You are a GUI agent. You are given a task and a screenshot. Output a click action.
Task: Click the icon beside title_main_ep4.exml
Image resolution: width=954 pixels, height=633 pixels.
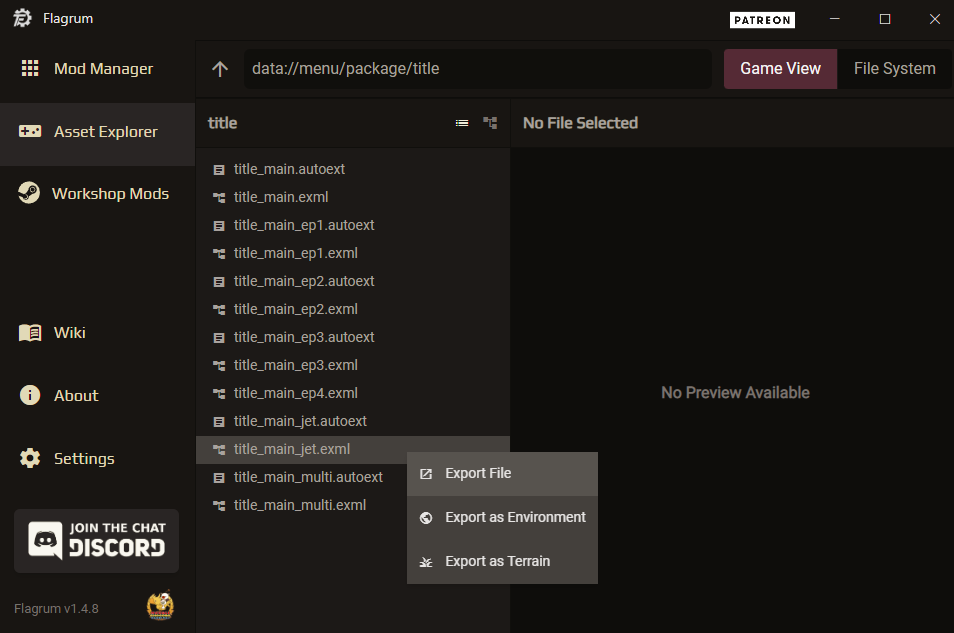[219, 394]
